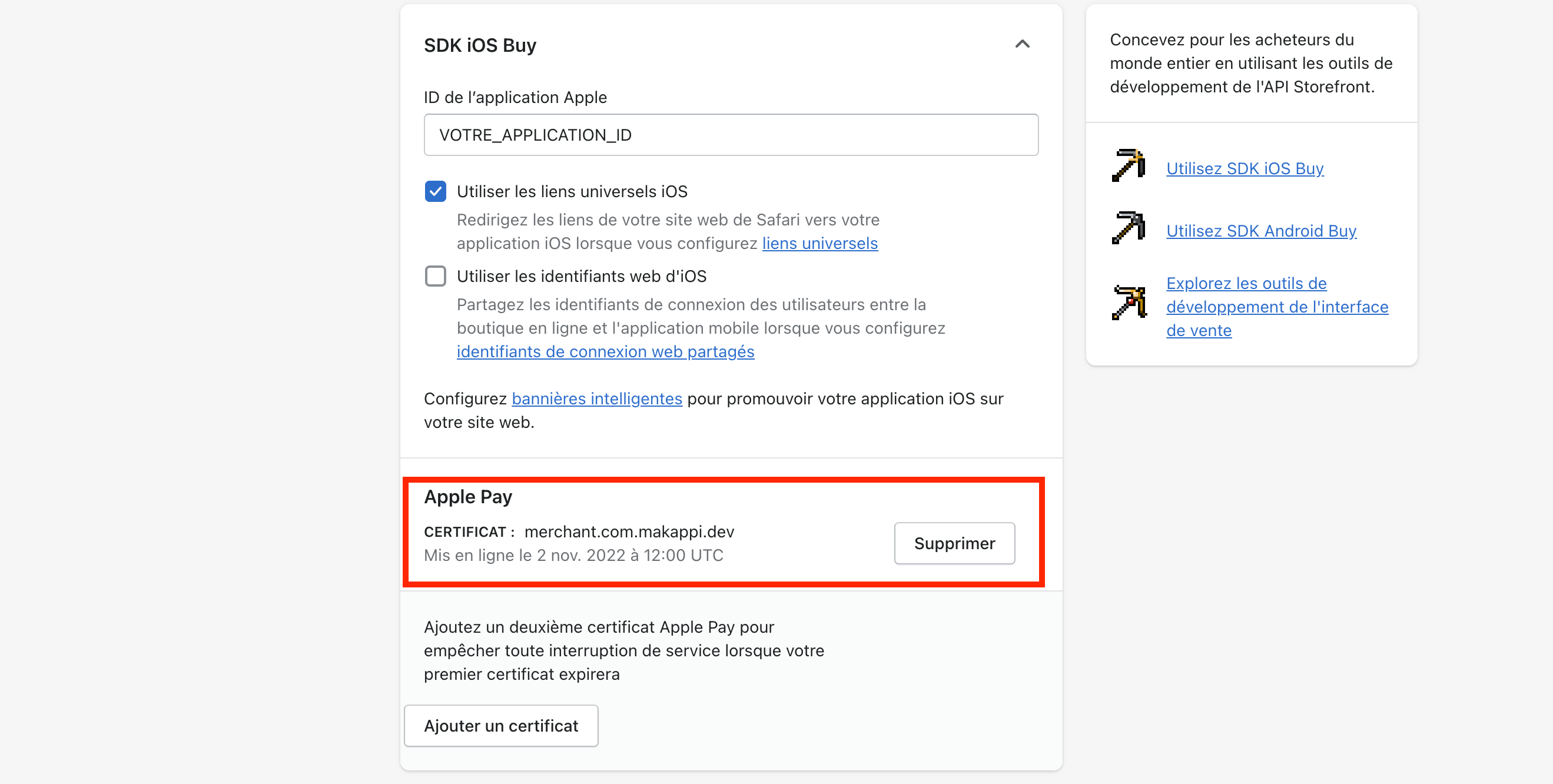Click the Apple Pay heading
The height and width of the screenshot is (784, 1553).
point(468,497)
